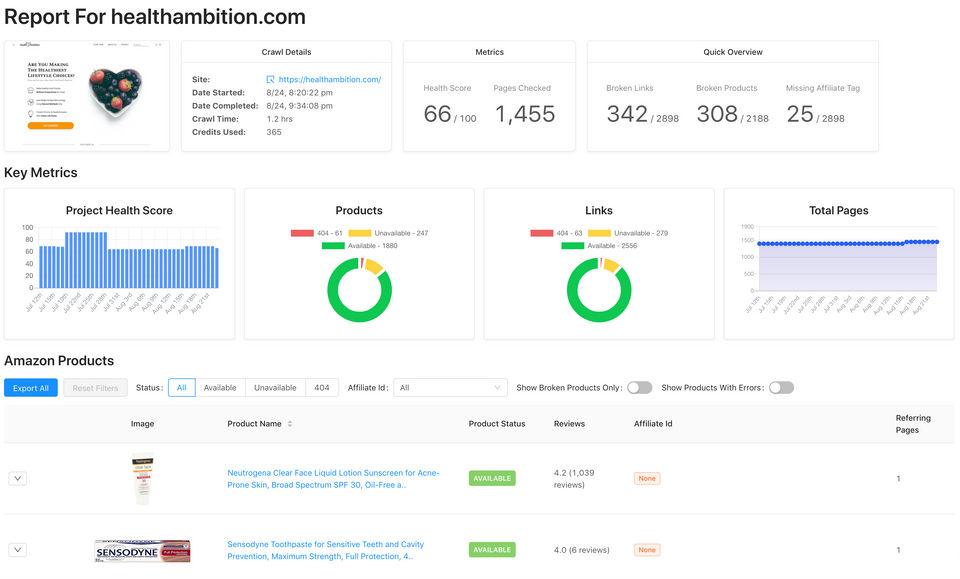
Task: Click the Links donut chart
Action: tap(599, 290)
